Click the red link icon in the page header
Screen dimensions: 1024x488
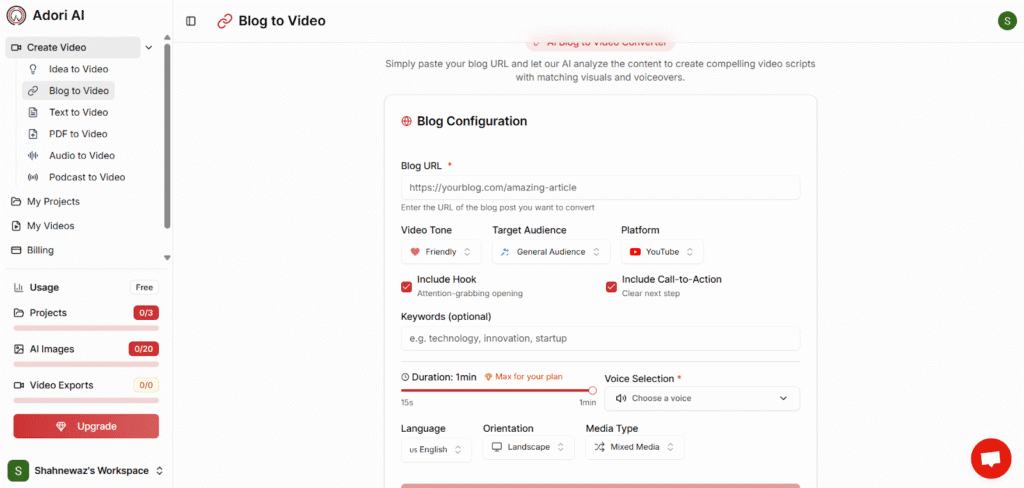(225, 21)
